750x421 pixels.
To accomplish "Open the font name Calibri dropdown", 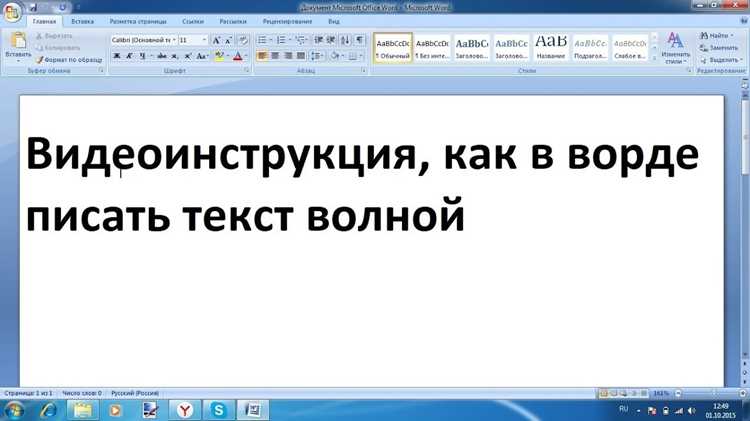I will point(174,40).
